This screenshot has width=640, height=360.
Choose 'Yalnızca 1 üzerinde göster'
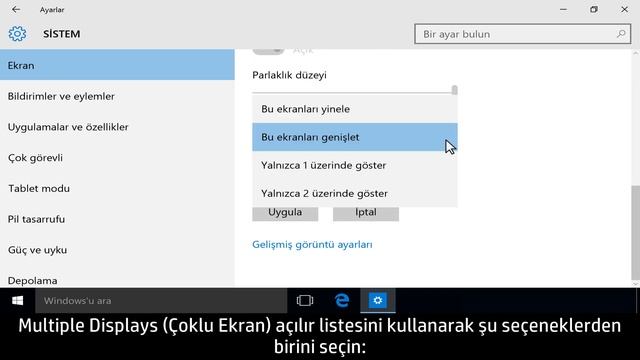(x=355, y=165)
